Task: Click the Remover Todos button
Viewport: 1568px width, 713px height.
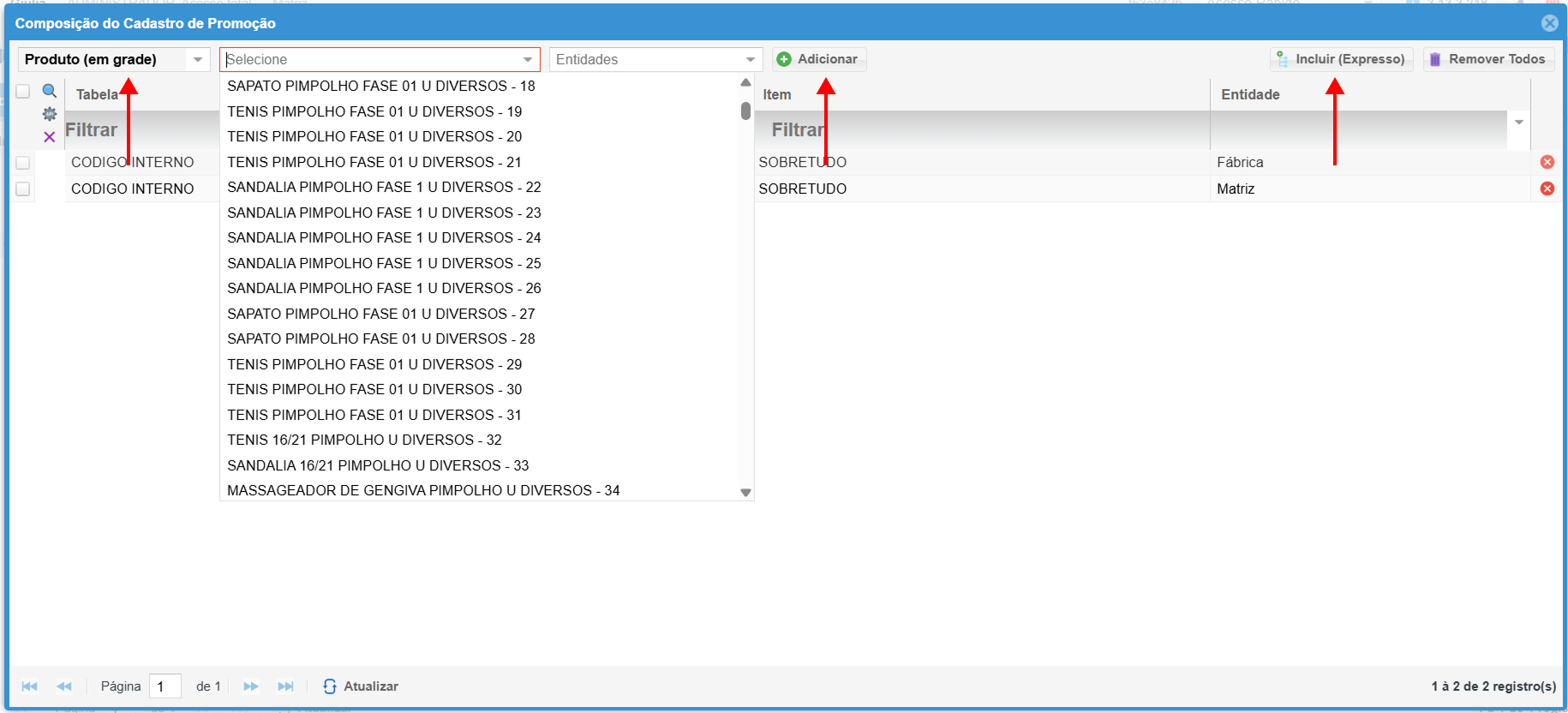Action: click(1487, 59)
